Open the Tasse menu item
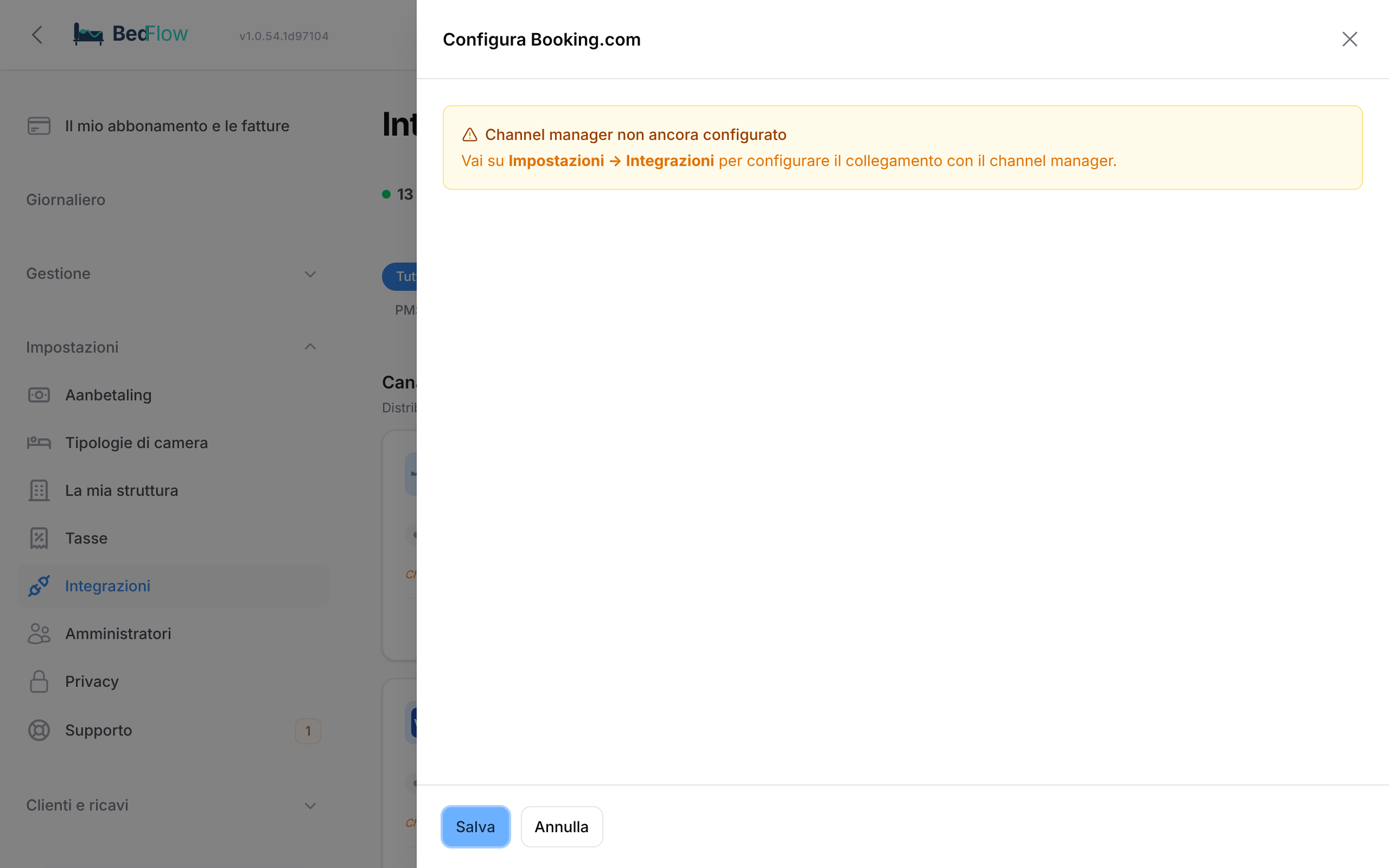The height and width of the screenshot is (868, 1389). (173, 538)
